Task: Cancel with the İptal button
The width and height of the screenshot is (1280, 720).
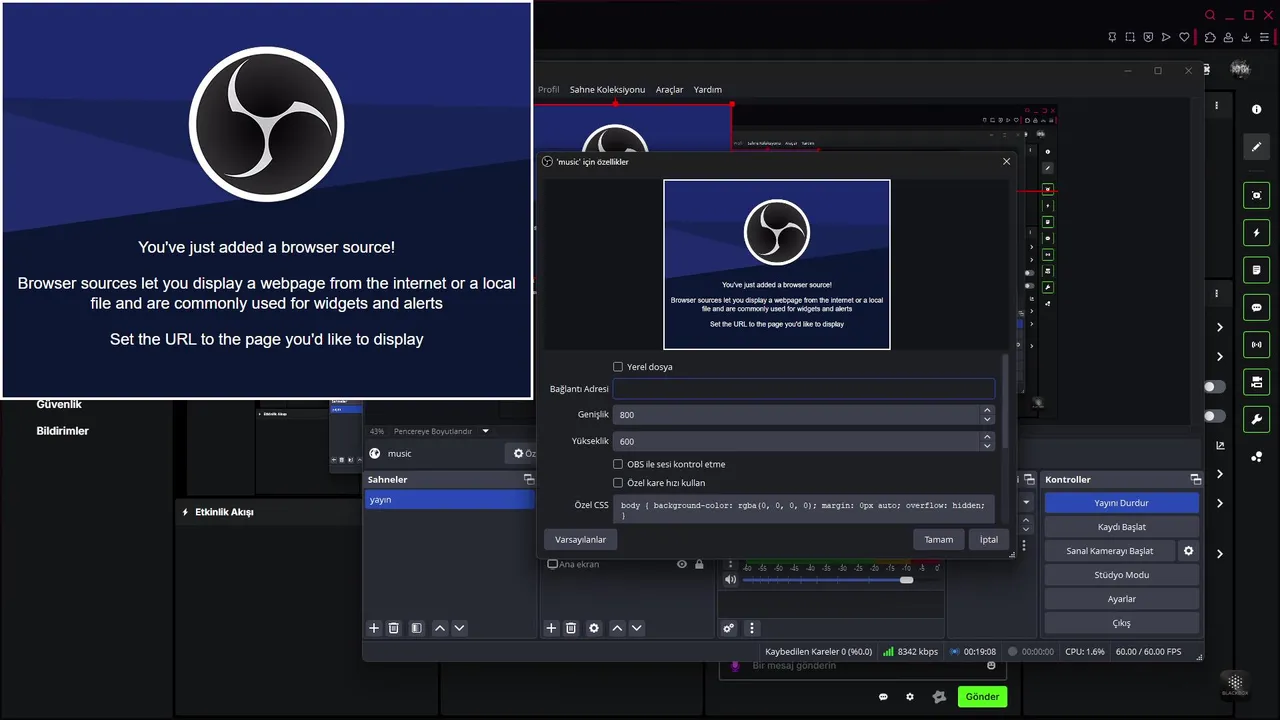Action: 989,539
